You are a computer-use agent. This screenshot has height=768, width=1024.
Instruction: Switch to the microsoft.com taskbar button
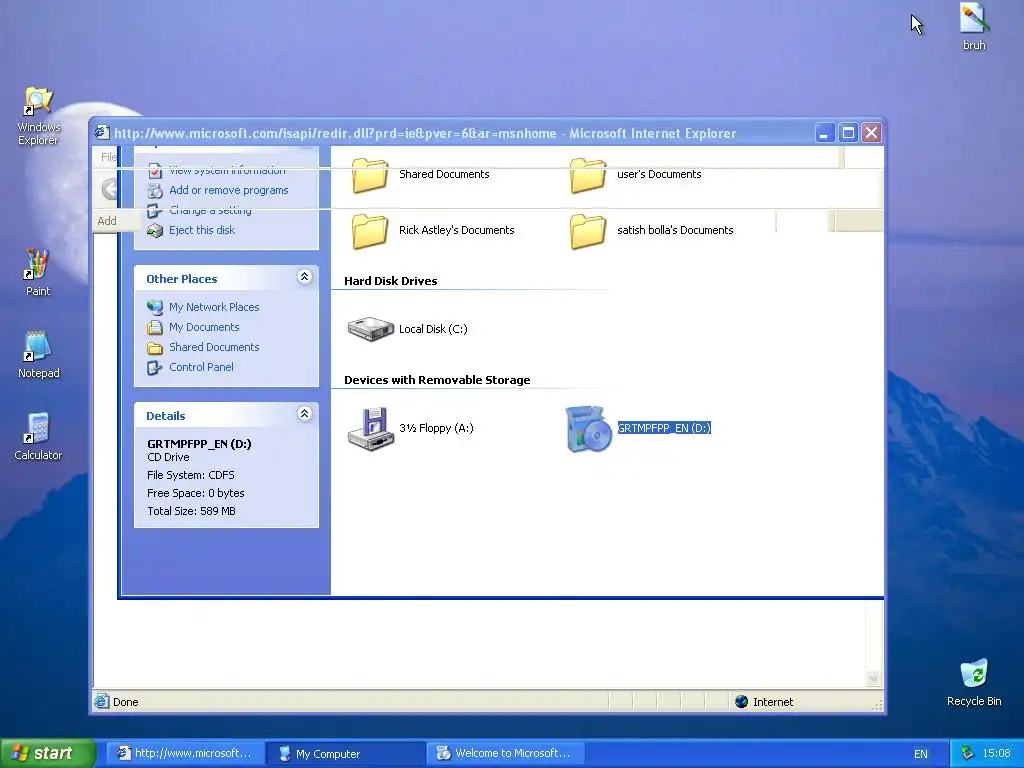(x=185, y=753)
